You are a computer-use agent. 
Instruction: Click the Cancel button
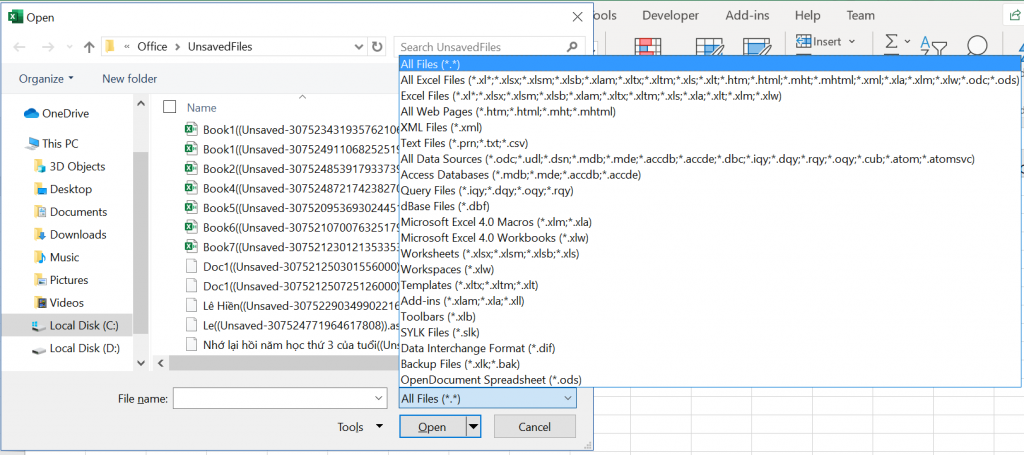point(535,427)
